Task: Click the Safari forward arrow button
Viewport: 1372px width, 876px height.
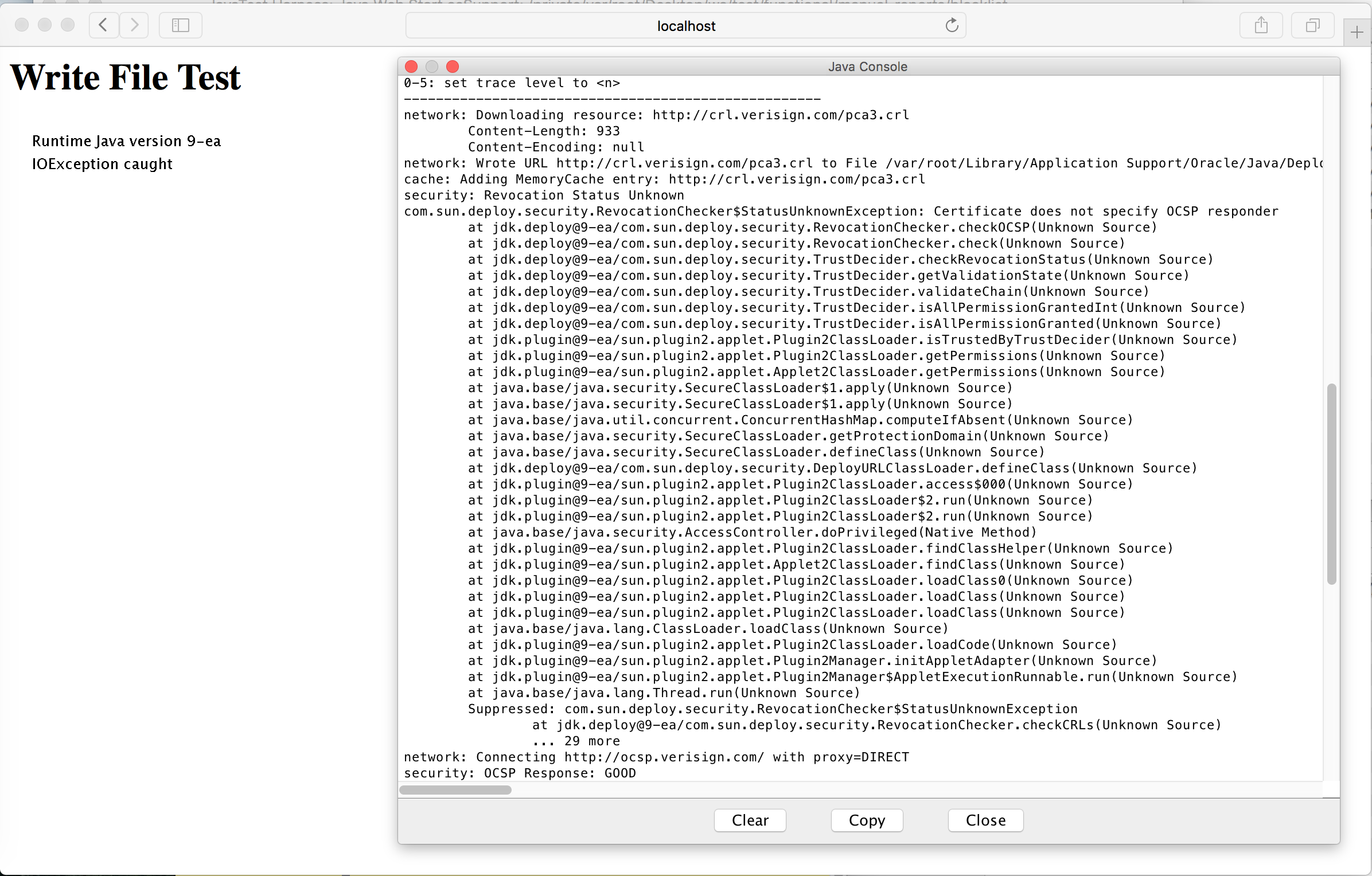Action: (x=134, y=25)
